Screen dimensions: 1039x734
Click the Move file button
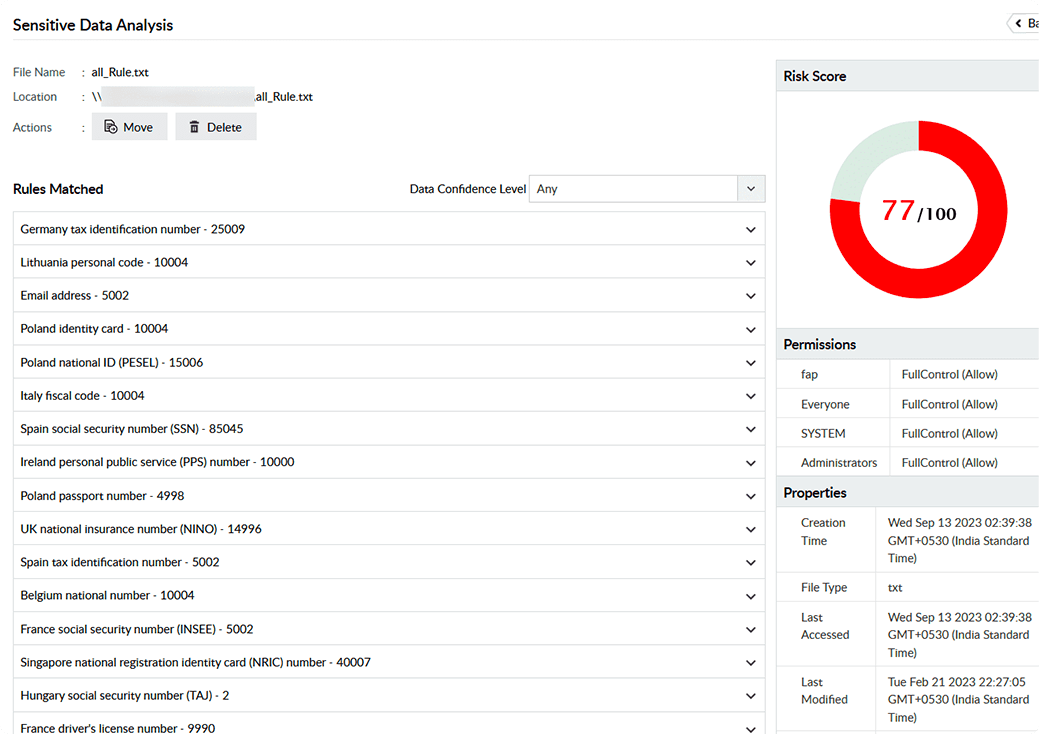tap(129, 127)
